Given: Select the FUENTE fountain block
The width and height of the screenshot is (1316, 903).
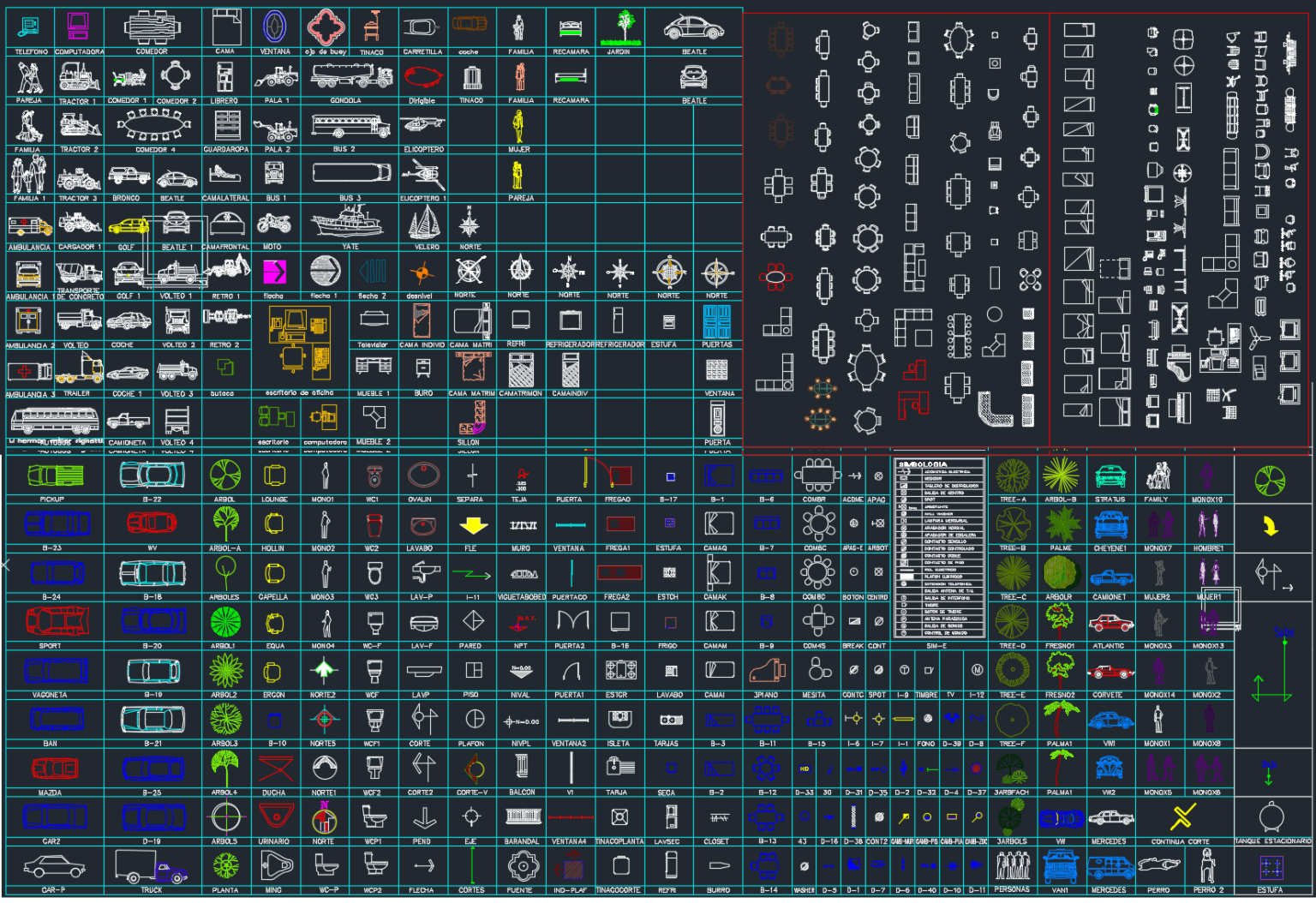Looking at the screenshot, I should point(522,867).
